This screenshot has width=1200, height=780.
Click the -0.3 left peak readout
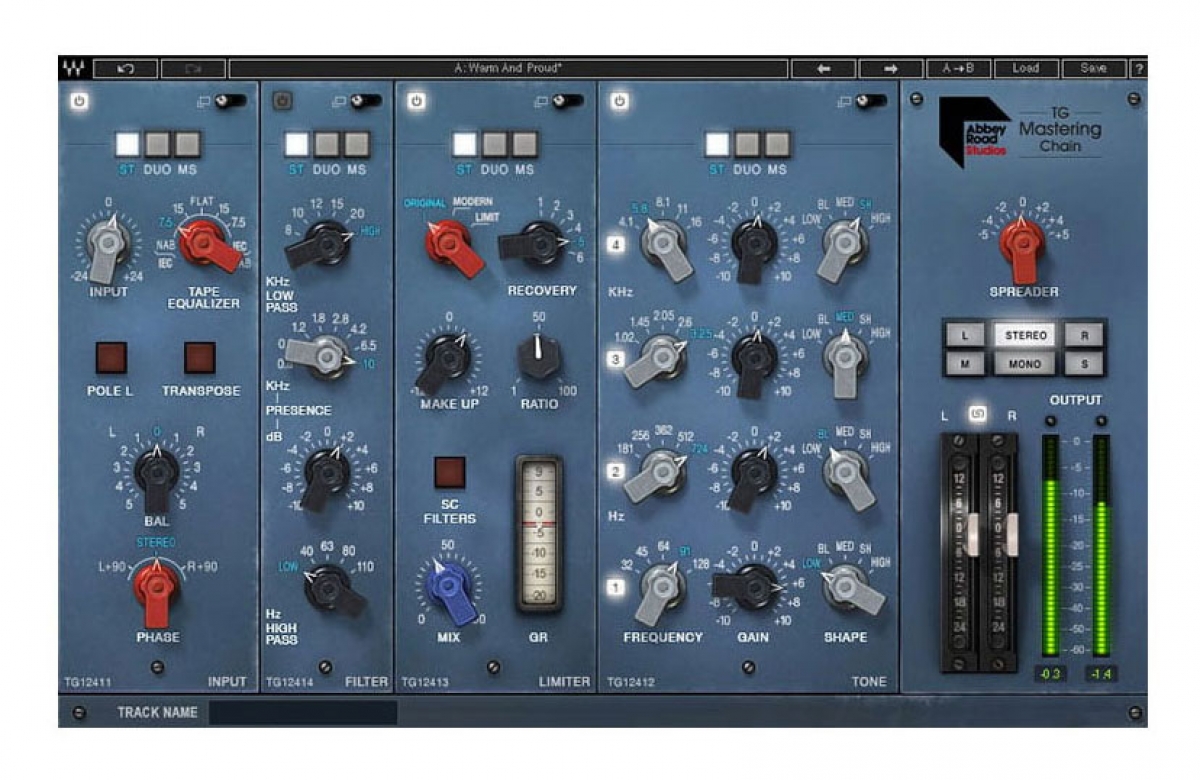(x=1051, y=674)
